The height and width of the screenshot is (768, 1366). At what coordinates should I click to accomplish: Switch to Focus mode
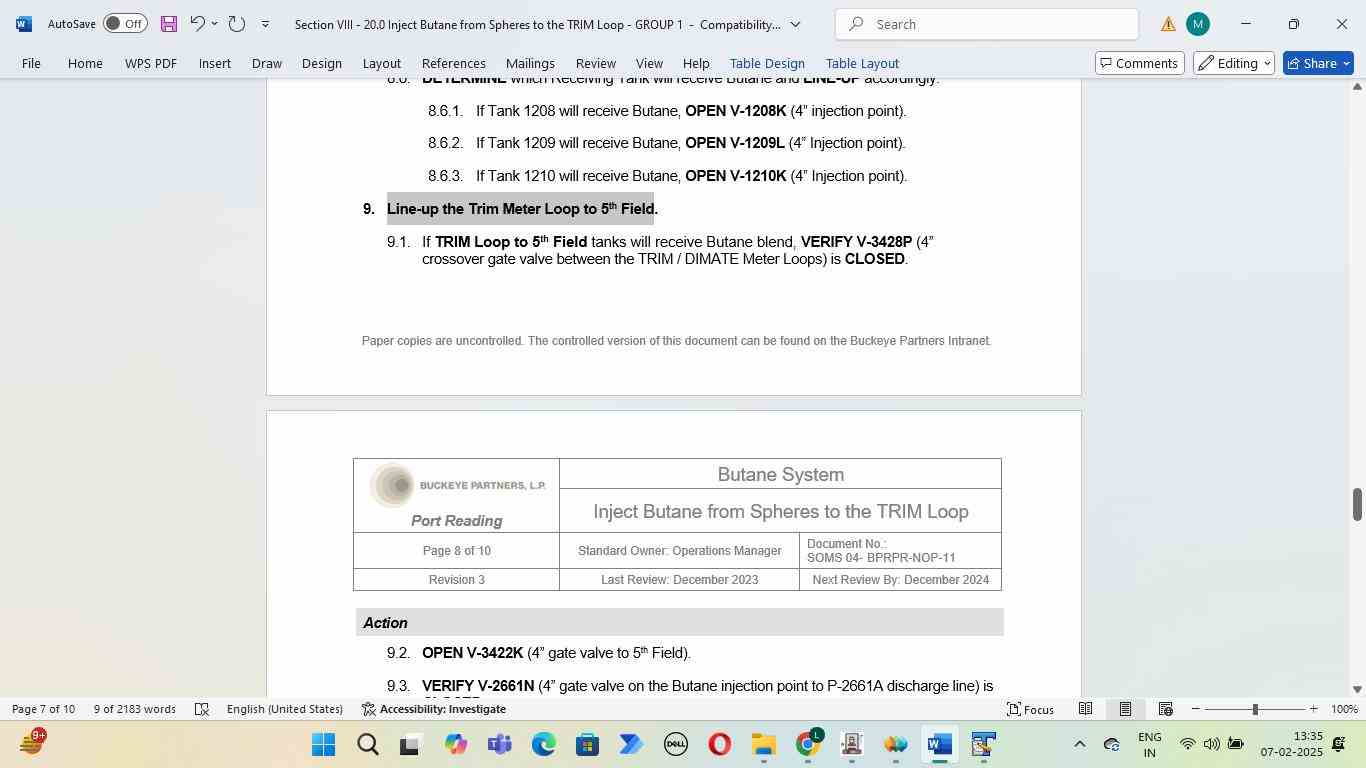1030,709
